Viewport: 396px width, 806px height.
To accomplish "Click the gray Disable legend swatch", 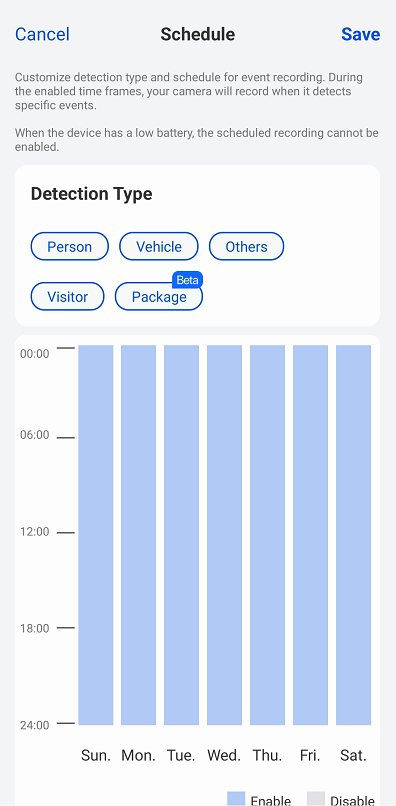I will click(x=316, y=799).
